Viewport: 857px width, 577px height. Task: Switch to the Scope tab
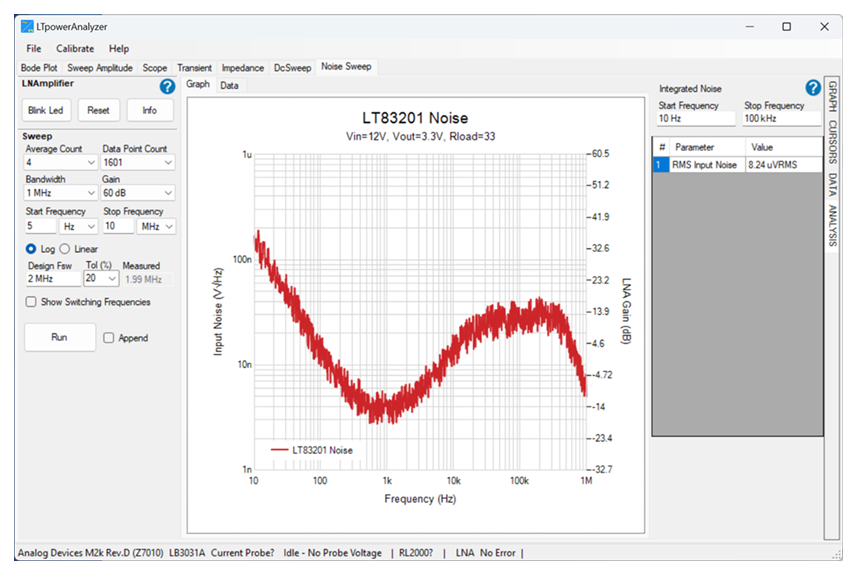pyautogui.click(x=155, y=68)
